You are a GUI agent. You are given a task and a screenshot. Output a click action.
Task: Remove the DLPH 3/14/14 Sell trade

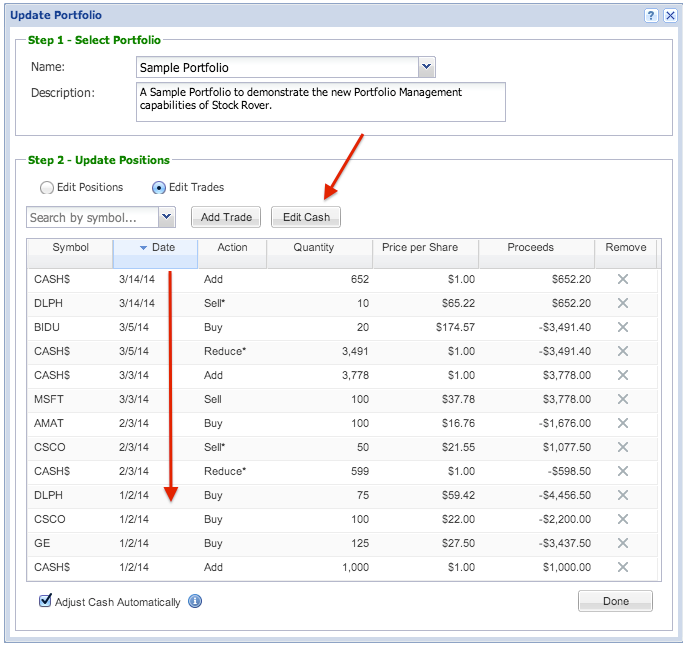pyautogui.click(x=623, y=303)
